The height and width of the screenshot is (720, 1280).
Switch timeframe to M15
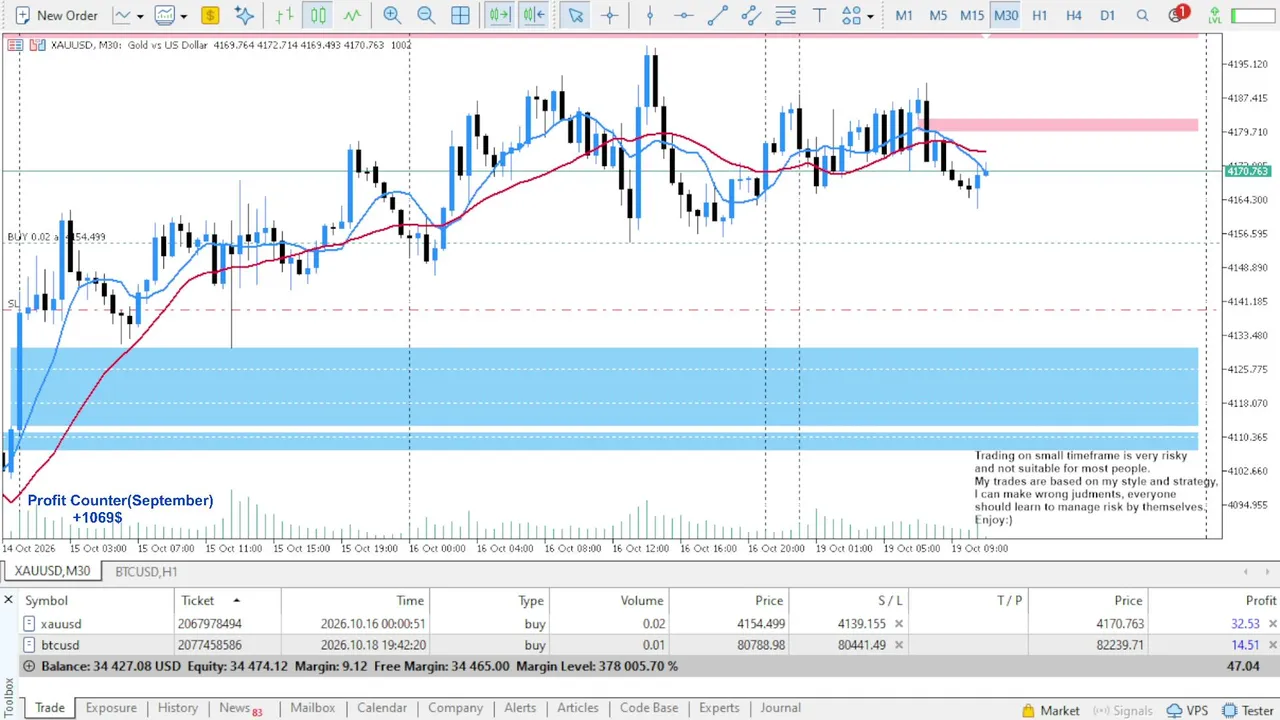coord(972,15)
